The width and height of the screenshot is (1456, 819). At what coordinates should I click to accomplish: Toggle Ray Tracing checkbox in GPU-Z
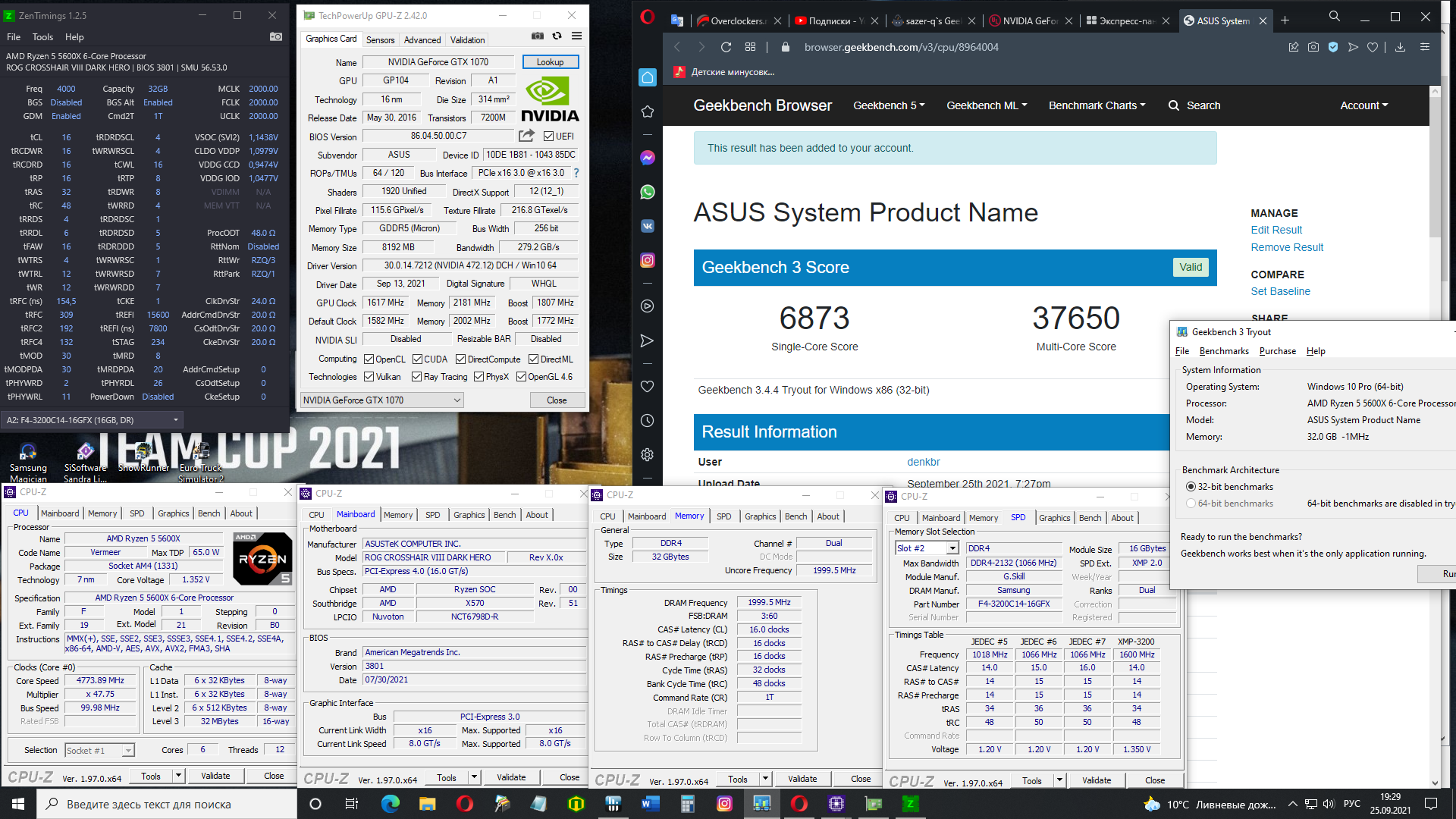(416, 377)
